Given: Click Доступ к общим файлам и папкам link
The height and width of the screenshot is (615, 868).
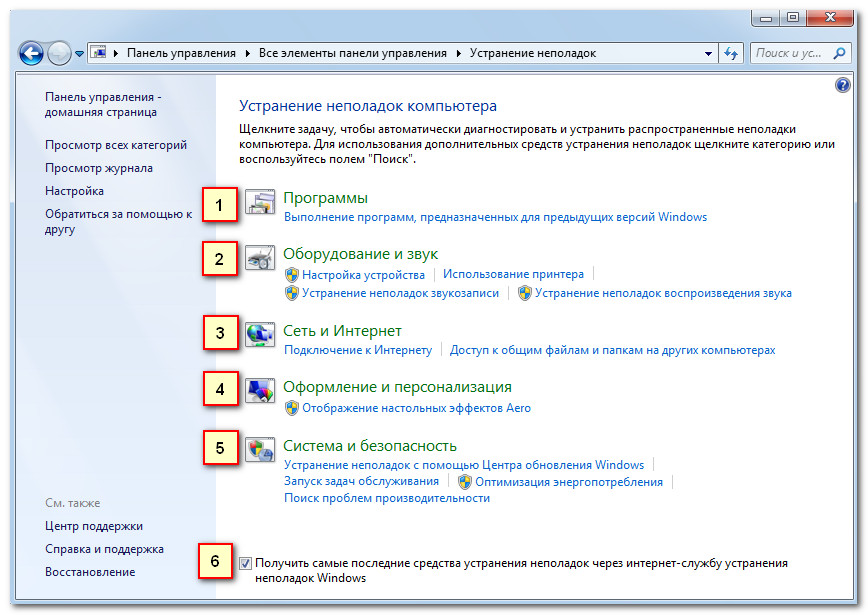Looking at the screenshot, I should pos(612,350).
